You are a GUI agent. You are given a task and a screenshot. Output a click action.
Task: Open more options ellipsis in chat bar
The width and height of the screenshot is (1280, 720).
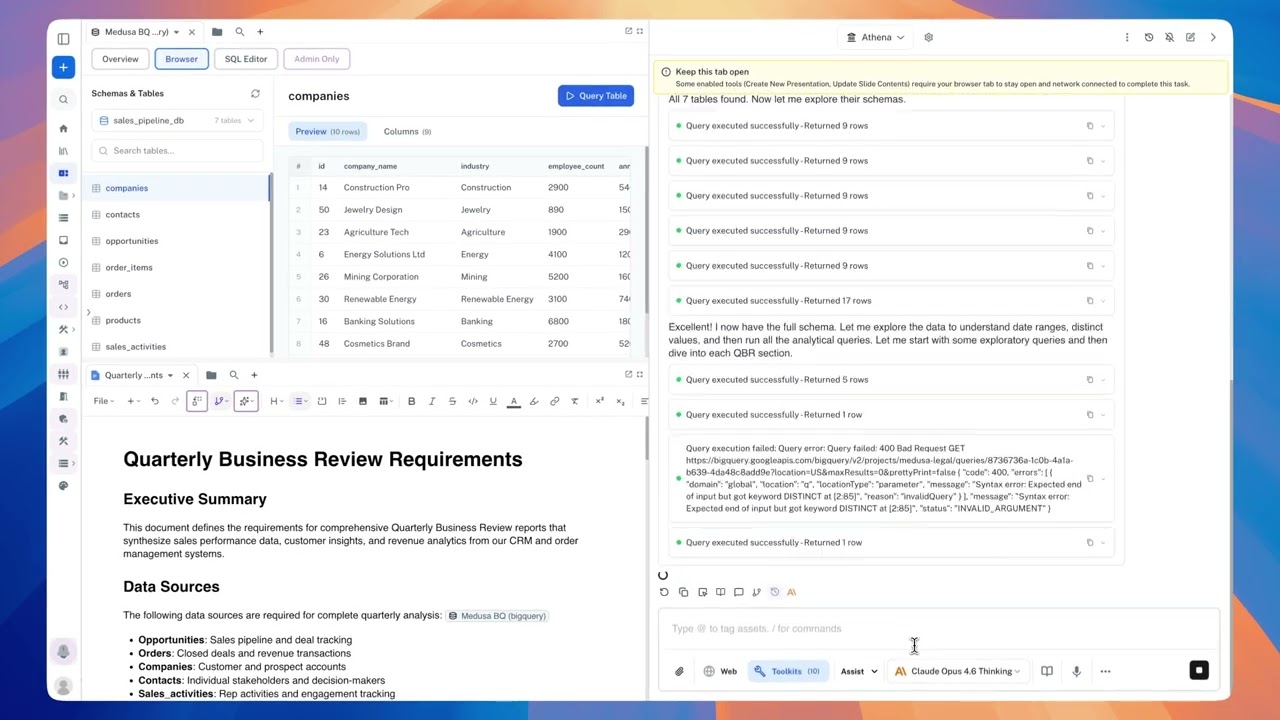click(x=1105, y=672)
